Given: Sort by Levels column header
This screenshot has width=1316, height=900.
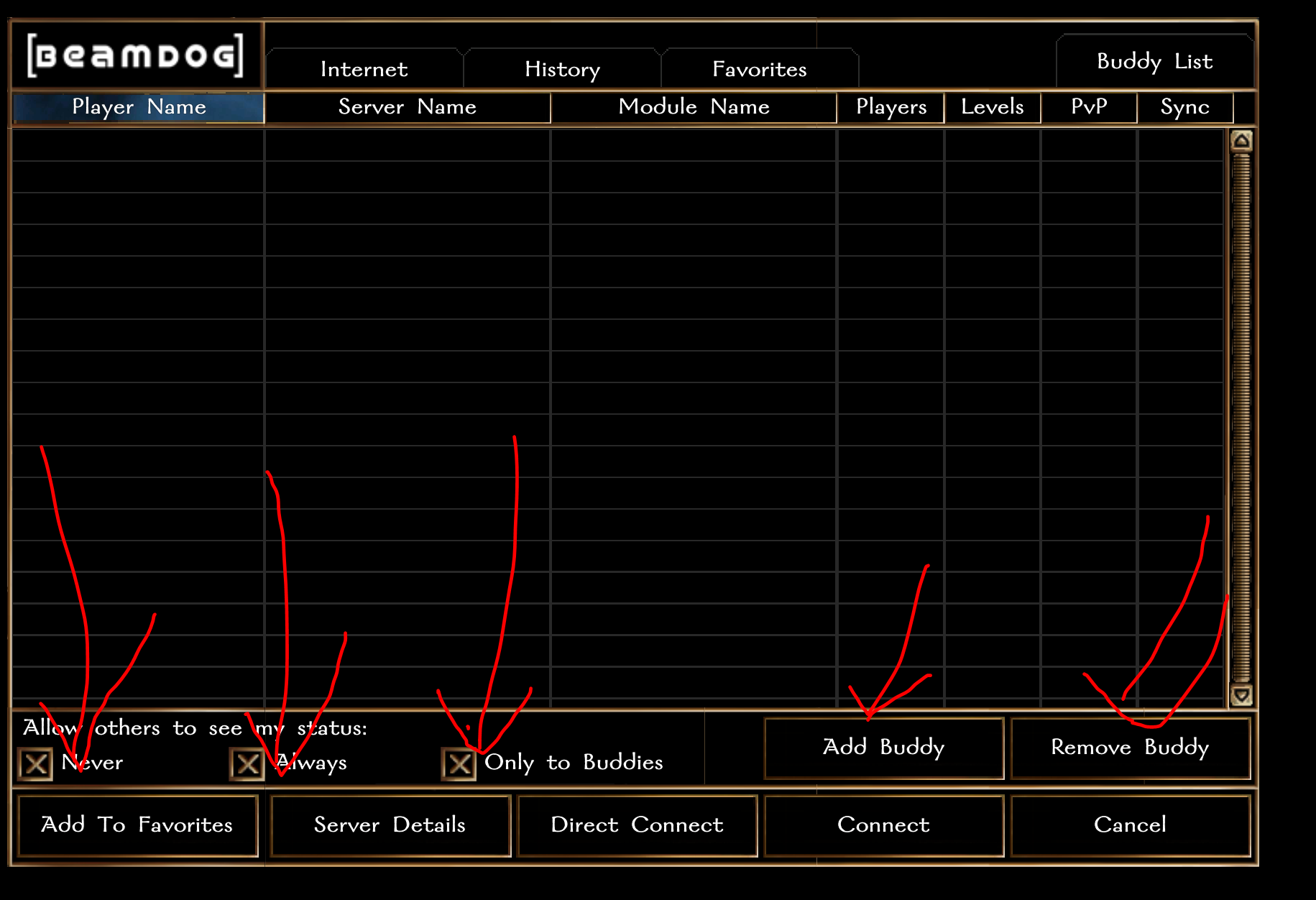Looking at the screenshot, I should [x=993, y=107].
